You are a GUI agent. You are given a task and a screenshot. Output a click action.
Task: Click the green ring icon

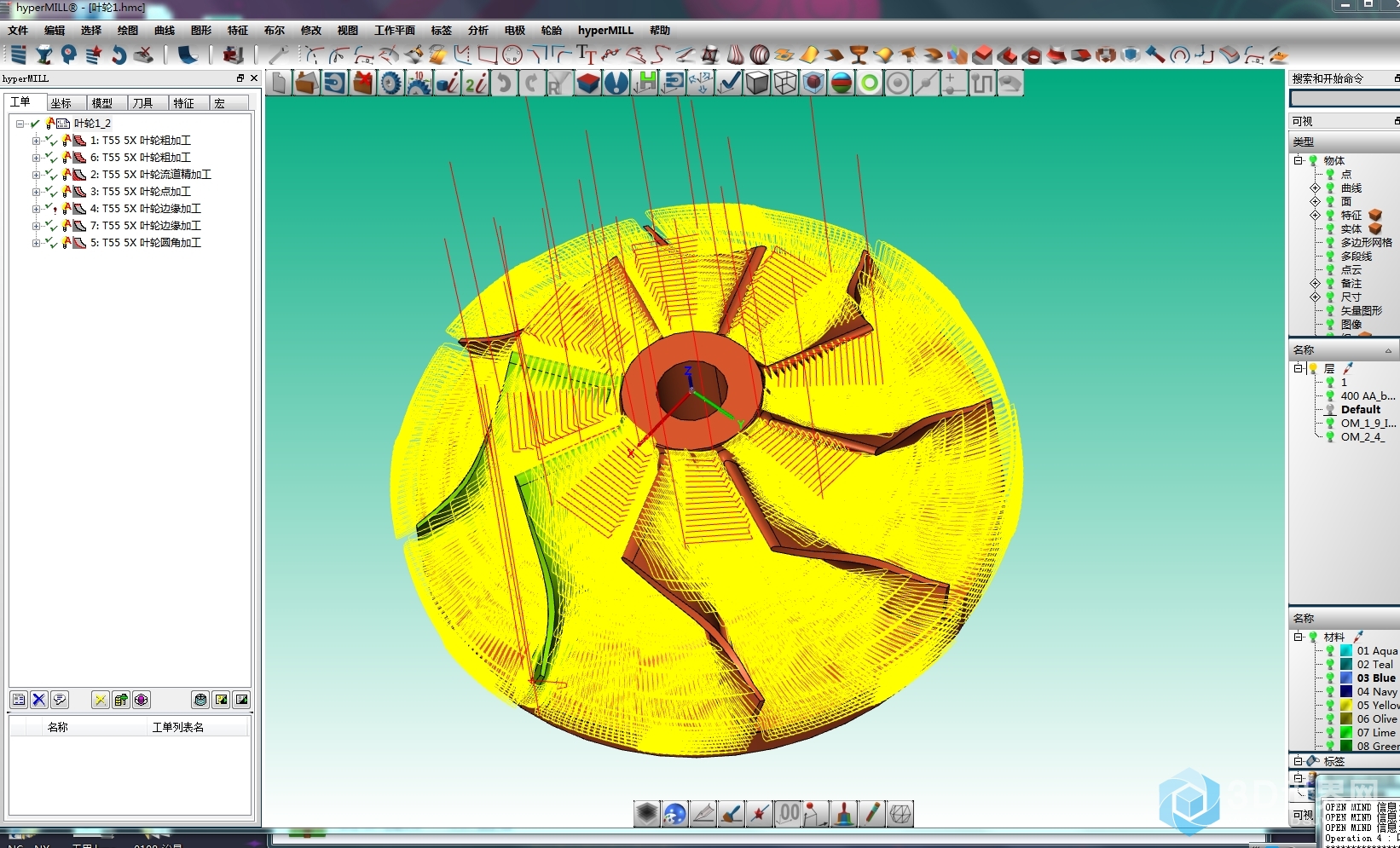(870, 83)
